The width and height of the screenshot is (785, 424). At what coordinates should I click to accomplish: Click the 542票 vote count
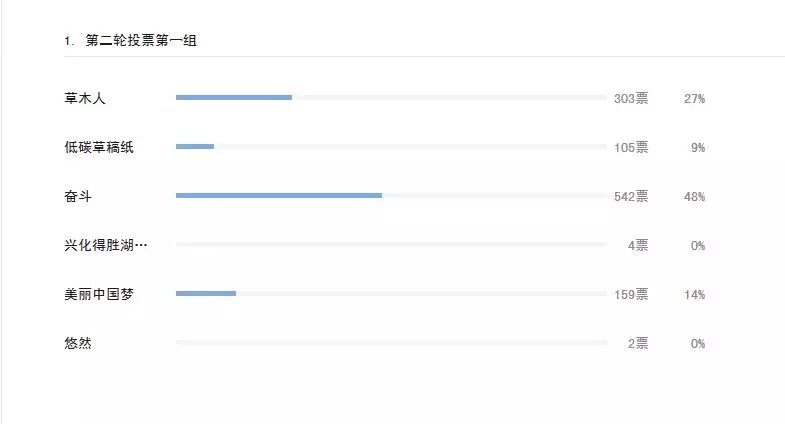tap(631, 197)
